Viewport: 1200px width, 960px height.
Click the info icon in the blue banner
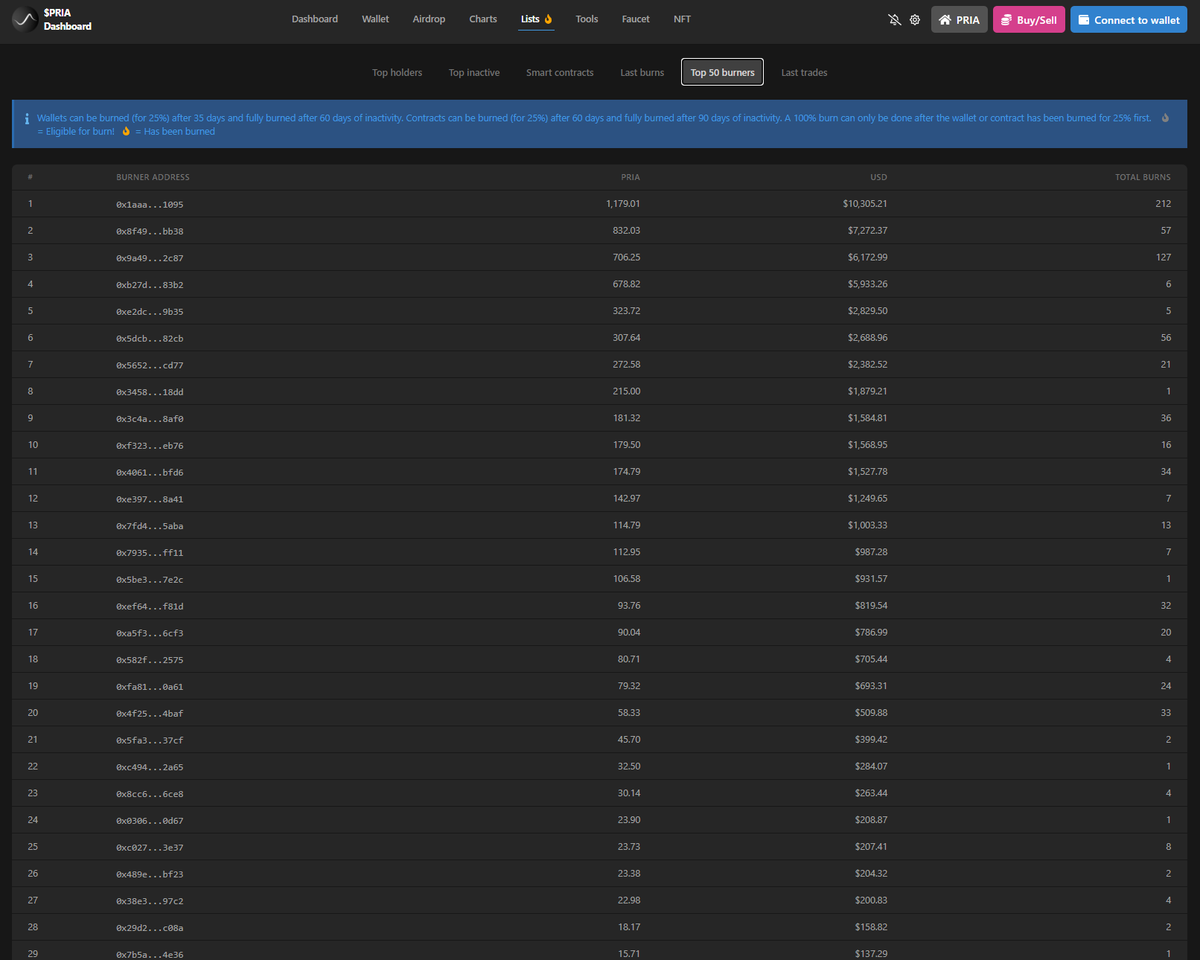click(26, 118)
